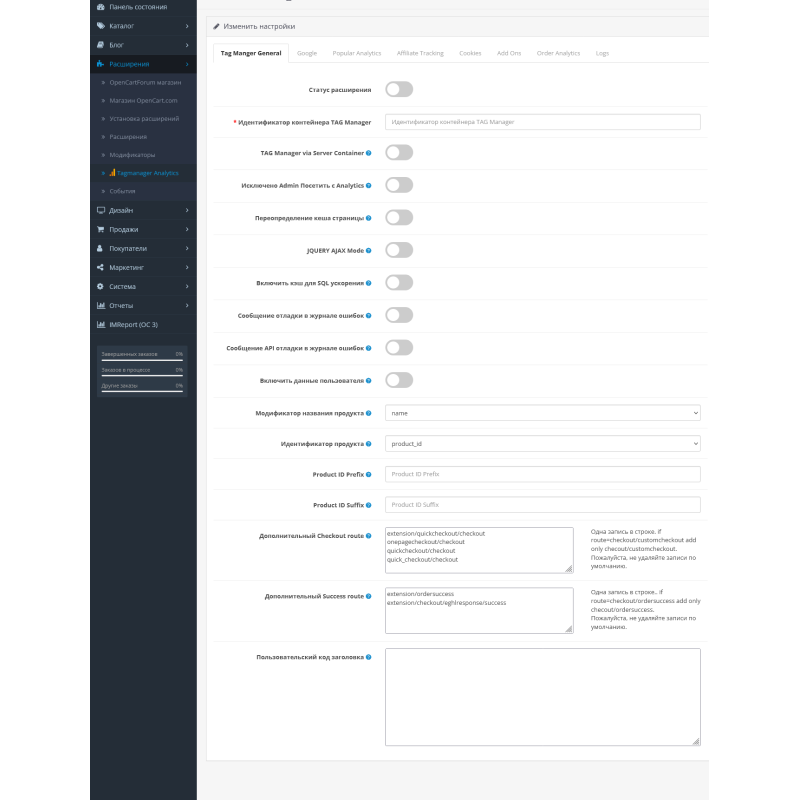800x800 pixels.
Task: Toggle JQUERY AJAX Mode on
Action: 399,250
